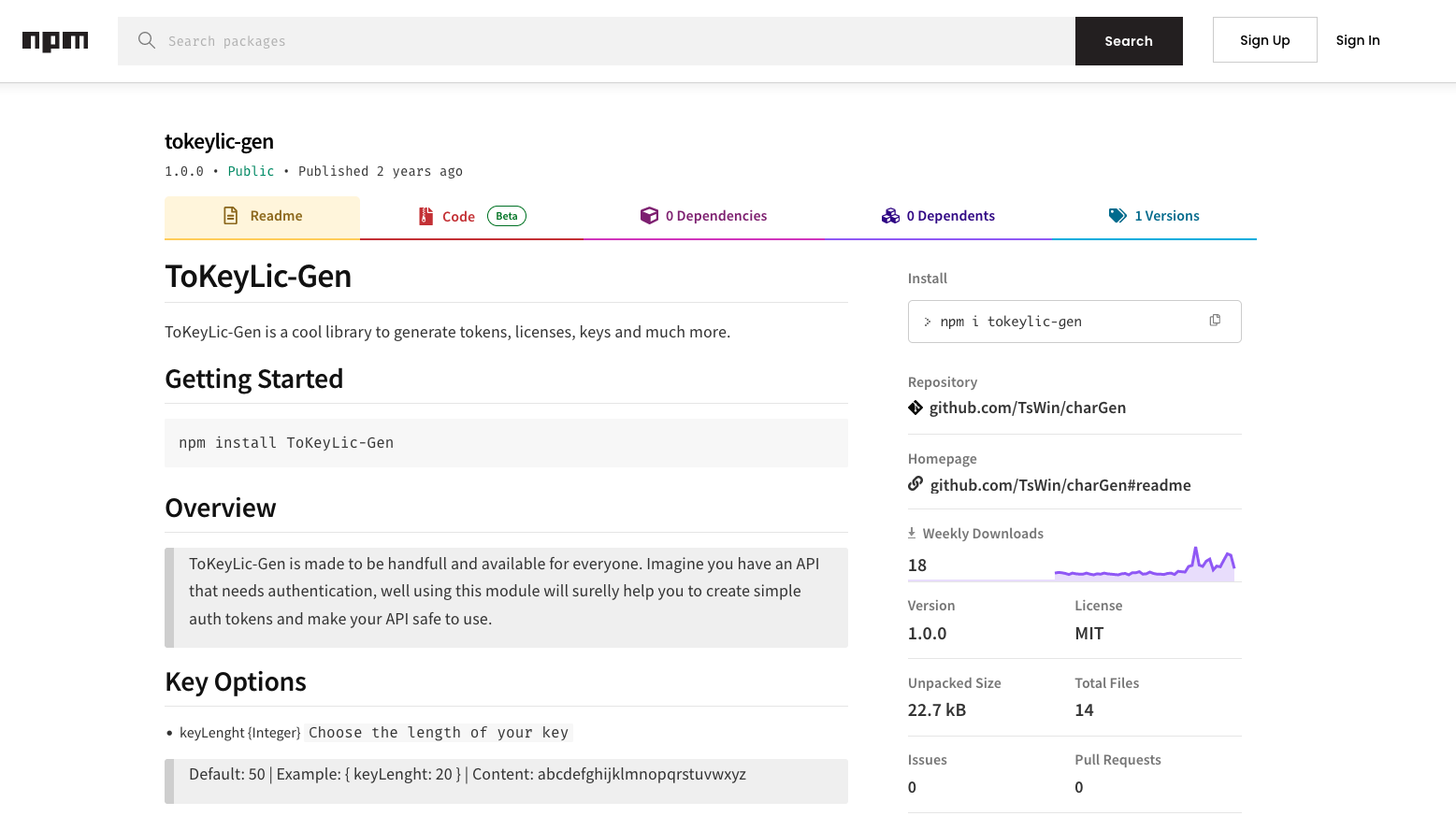Screen dimensions: 1456x816
Task: Open the 0 Dependents tab
Action: (x=950, y=216)
